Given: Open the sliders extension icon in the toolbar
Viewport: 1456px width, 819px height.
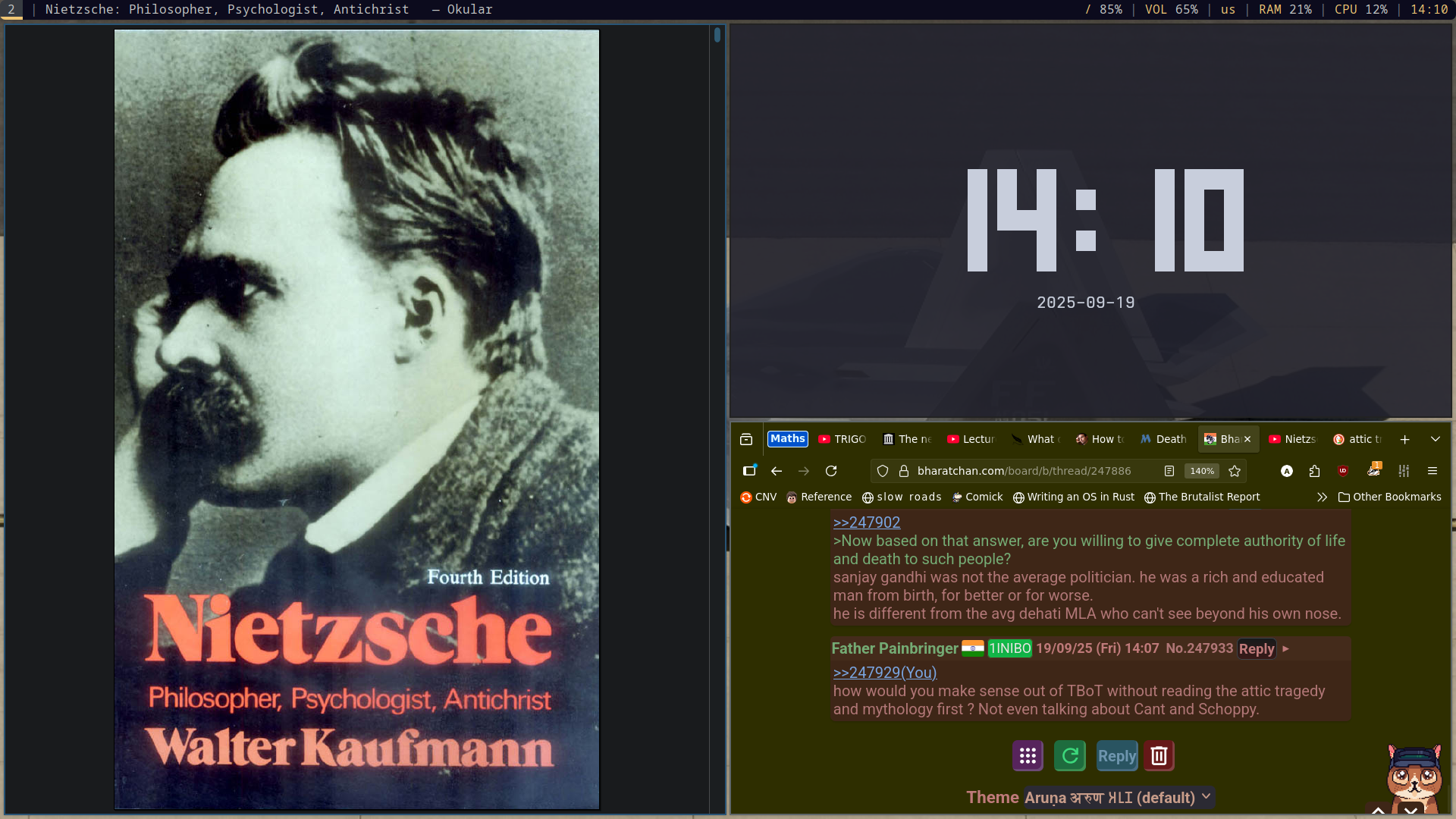Looking at the screenshot, I should coord(1404,471).
